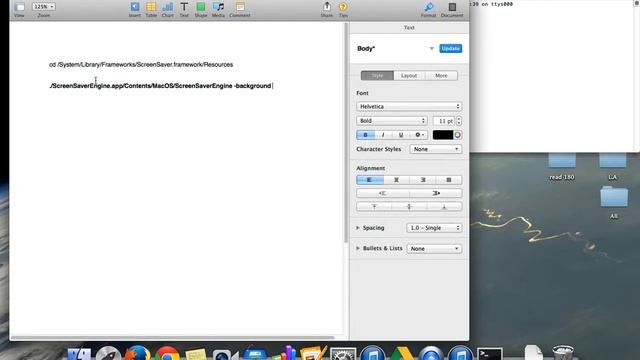The image size is (640, 360).
Task: Expand the Bullets & Lists disclosure triangle
Action: pos(358,248)
